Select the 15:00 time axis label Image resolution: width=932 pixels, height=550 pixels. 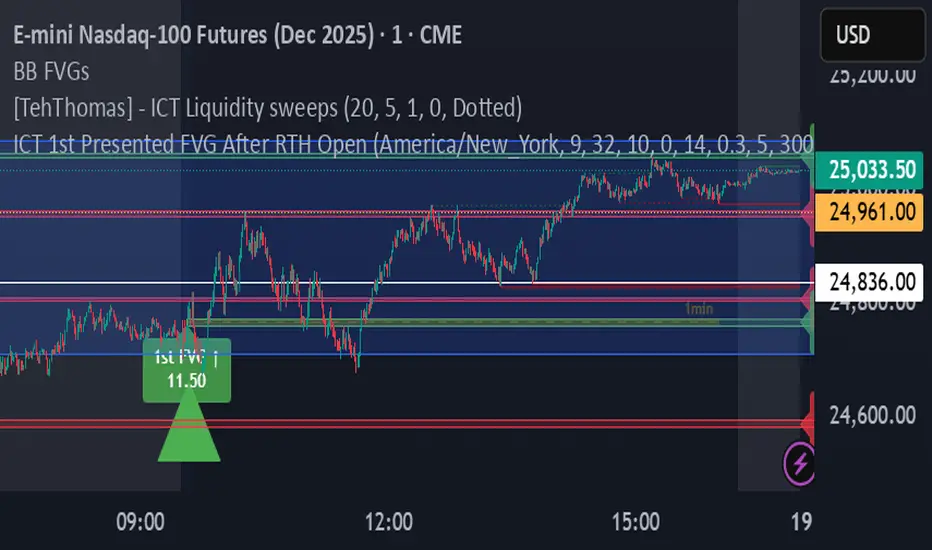click(x=637, y=521)
